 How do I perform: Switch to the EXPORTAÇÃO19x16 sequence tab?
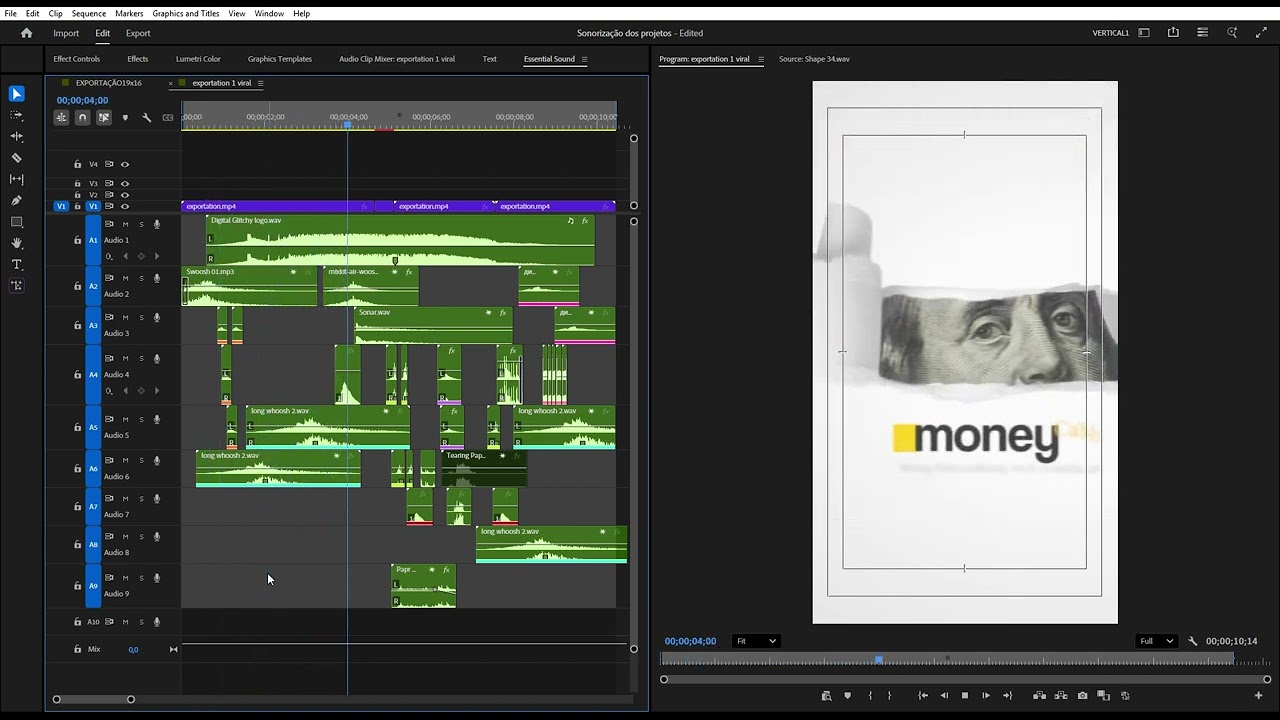point(108,83)
